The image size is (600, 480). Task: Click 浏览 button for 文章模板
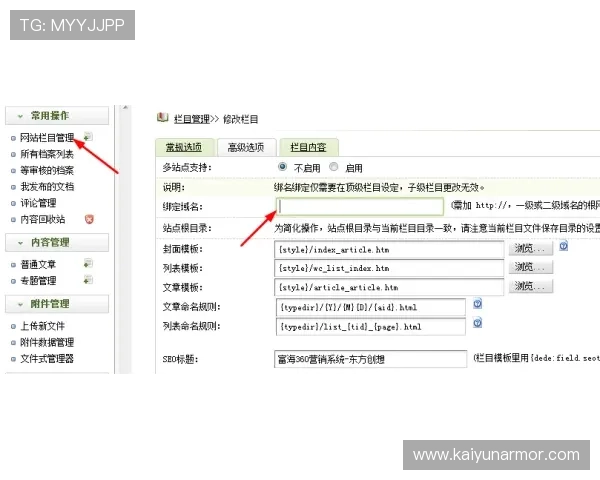tap(531, 286)
